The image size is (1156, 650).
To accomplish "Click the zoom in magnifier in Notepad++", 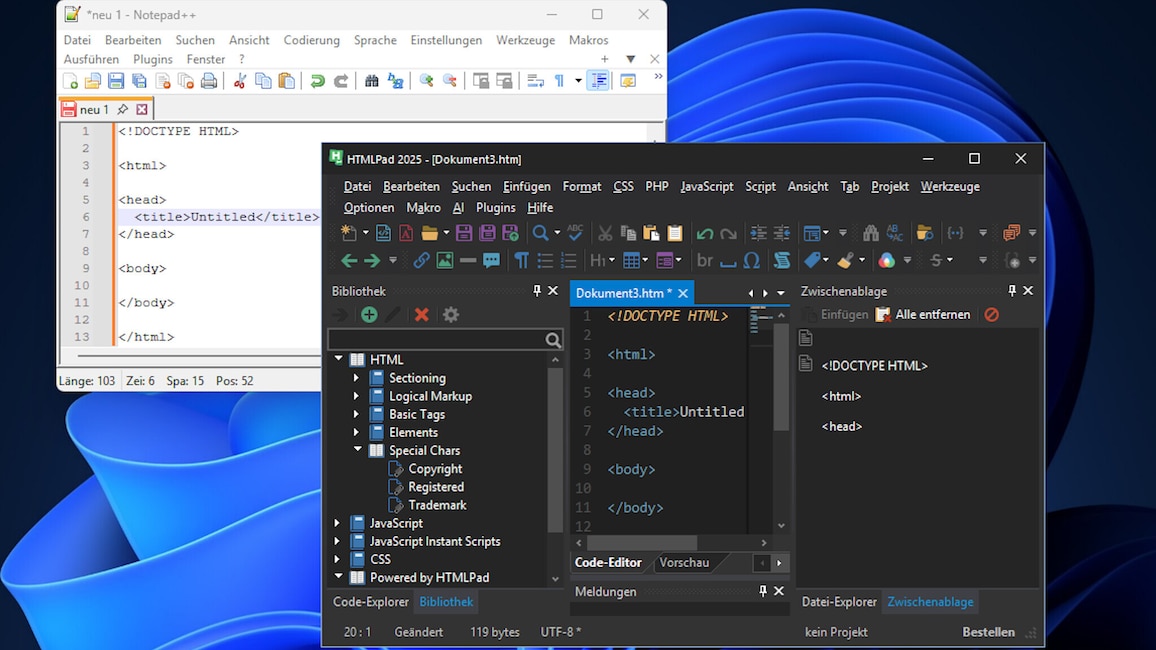I will click(426, 81).
